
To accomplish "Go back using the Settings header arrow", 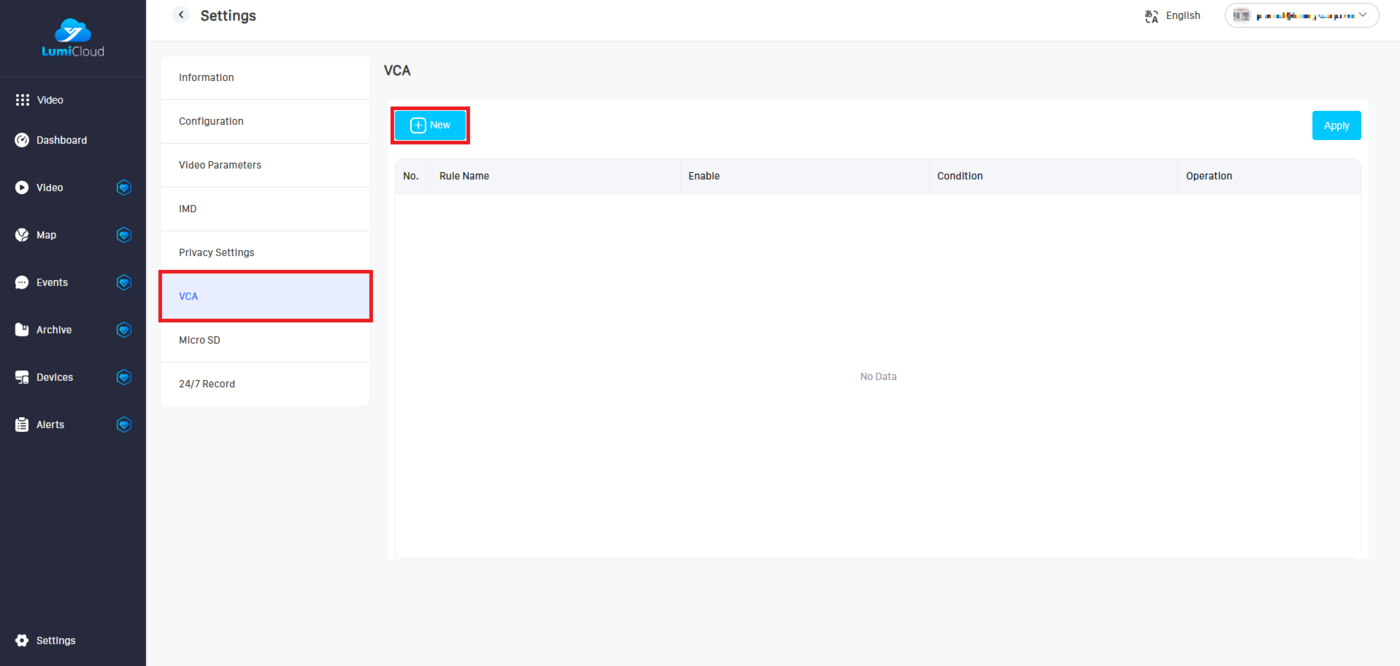I will tap(181, 15).
